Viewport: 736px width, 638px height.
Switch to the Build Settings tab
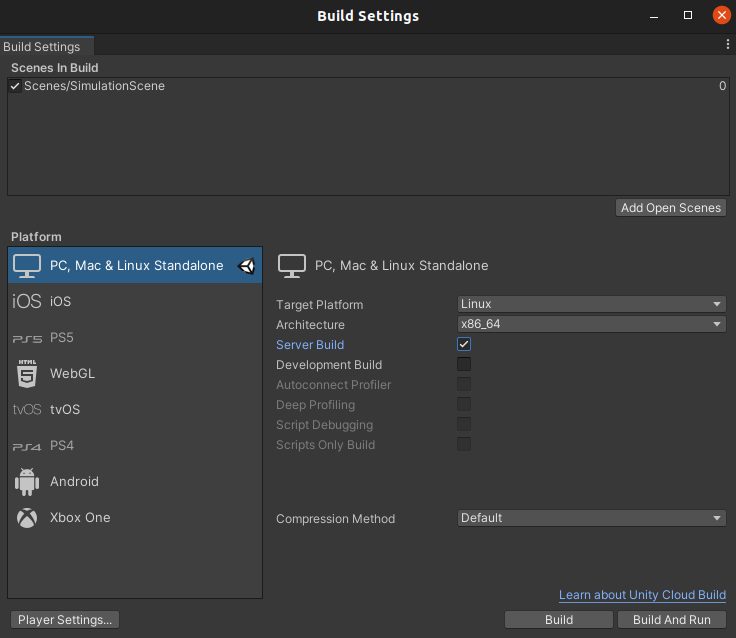click(46, 46)
